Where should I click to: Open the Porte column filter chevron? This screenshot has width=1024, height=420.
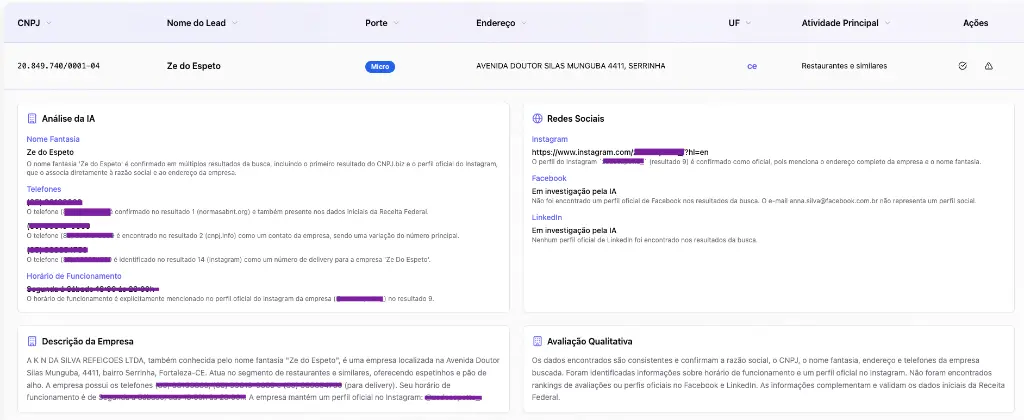396,22
